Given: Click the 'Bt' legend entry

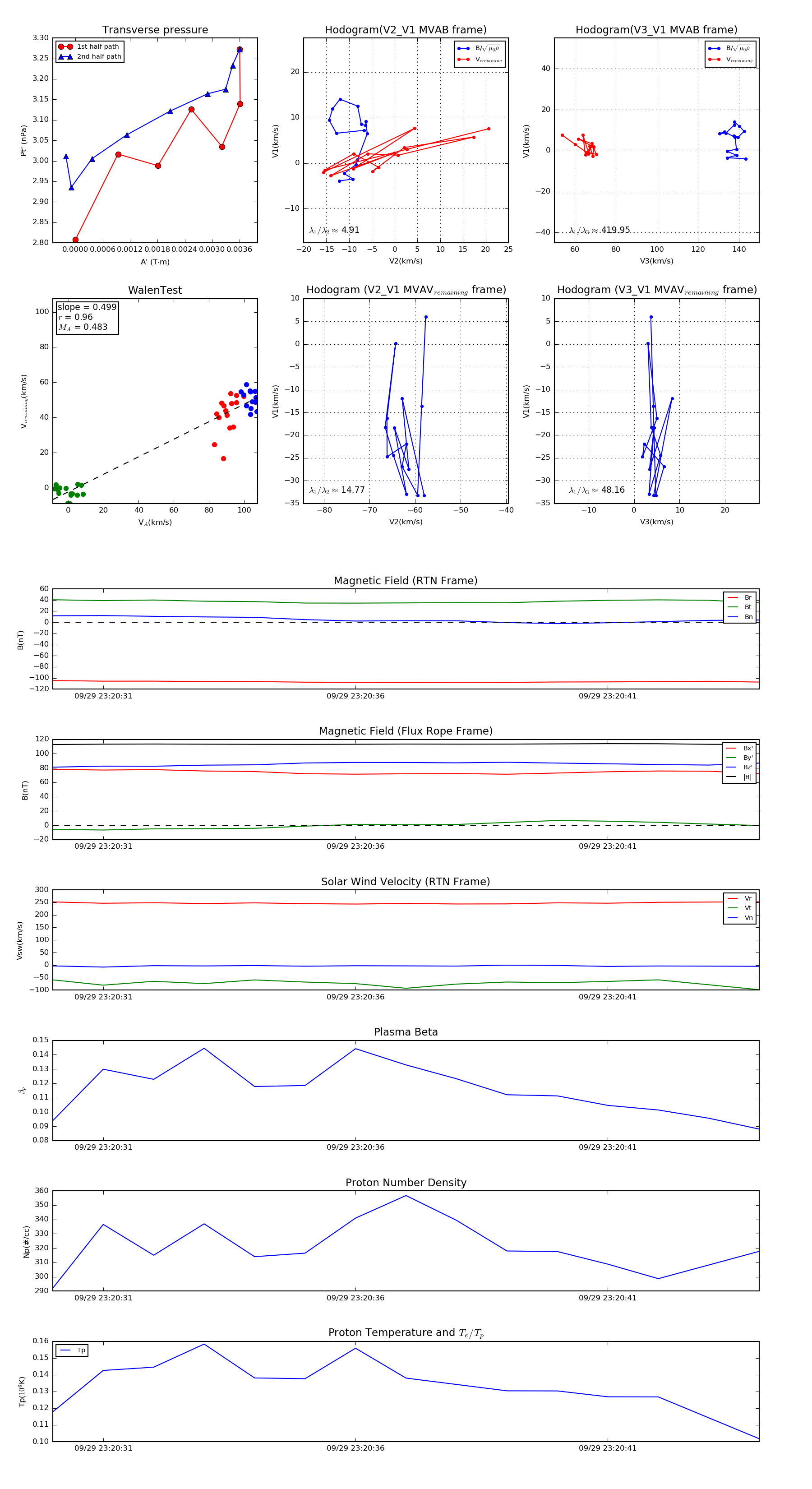Looking at the screenshot, I should 740,607.
